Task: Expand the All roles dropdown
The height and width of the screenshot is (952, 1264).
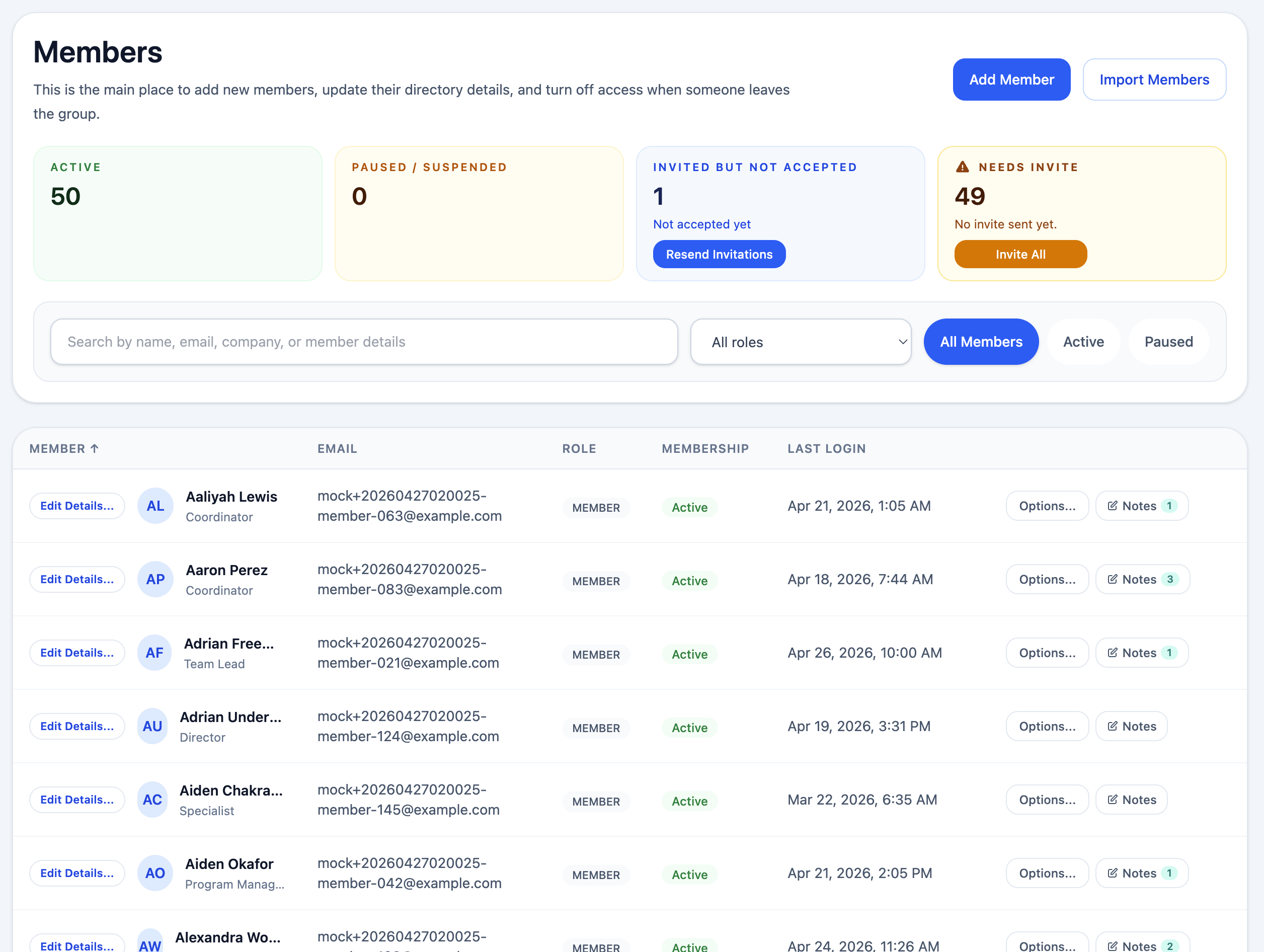Action: tap(801, 342)
